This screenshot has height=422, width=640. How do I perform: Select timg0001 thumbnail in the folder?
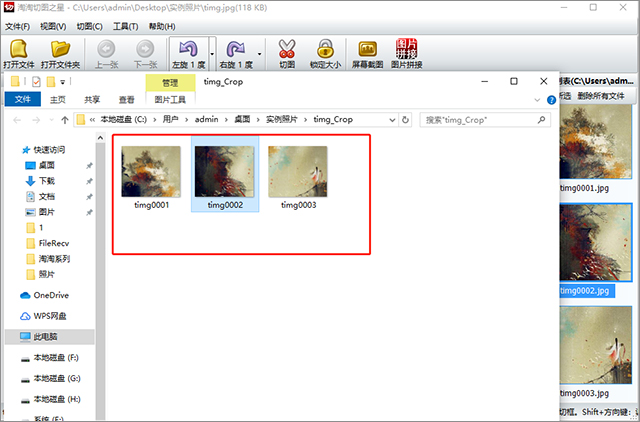point(152,177)
